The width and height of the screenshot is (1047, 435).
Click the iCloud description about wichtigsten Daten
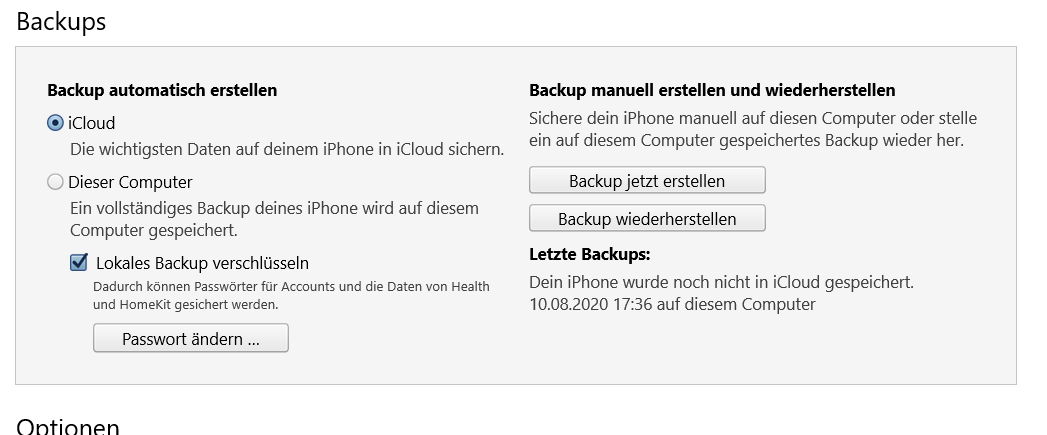(286, 149)
